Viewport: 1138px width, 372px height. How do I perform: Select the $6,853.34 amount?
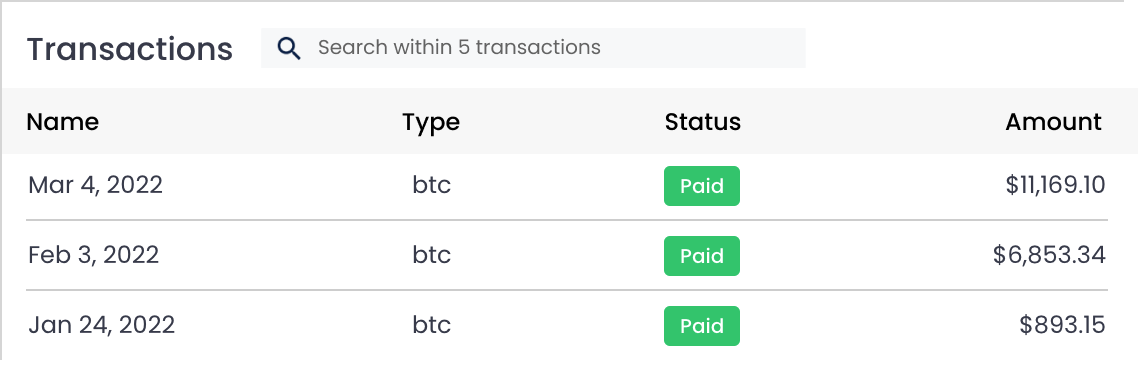point(1049,255)
